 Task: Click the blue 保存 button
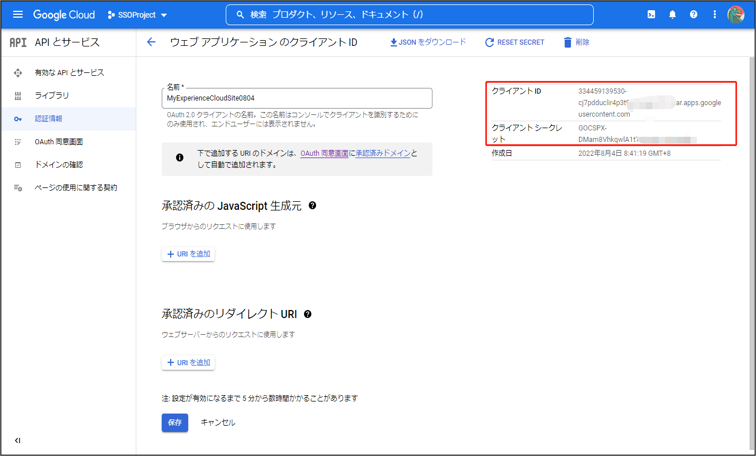pyautogui.click(x=175, y=423)
